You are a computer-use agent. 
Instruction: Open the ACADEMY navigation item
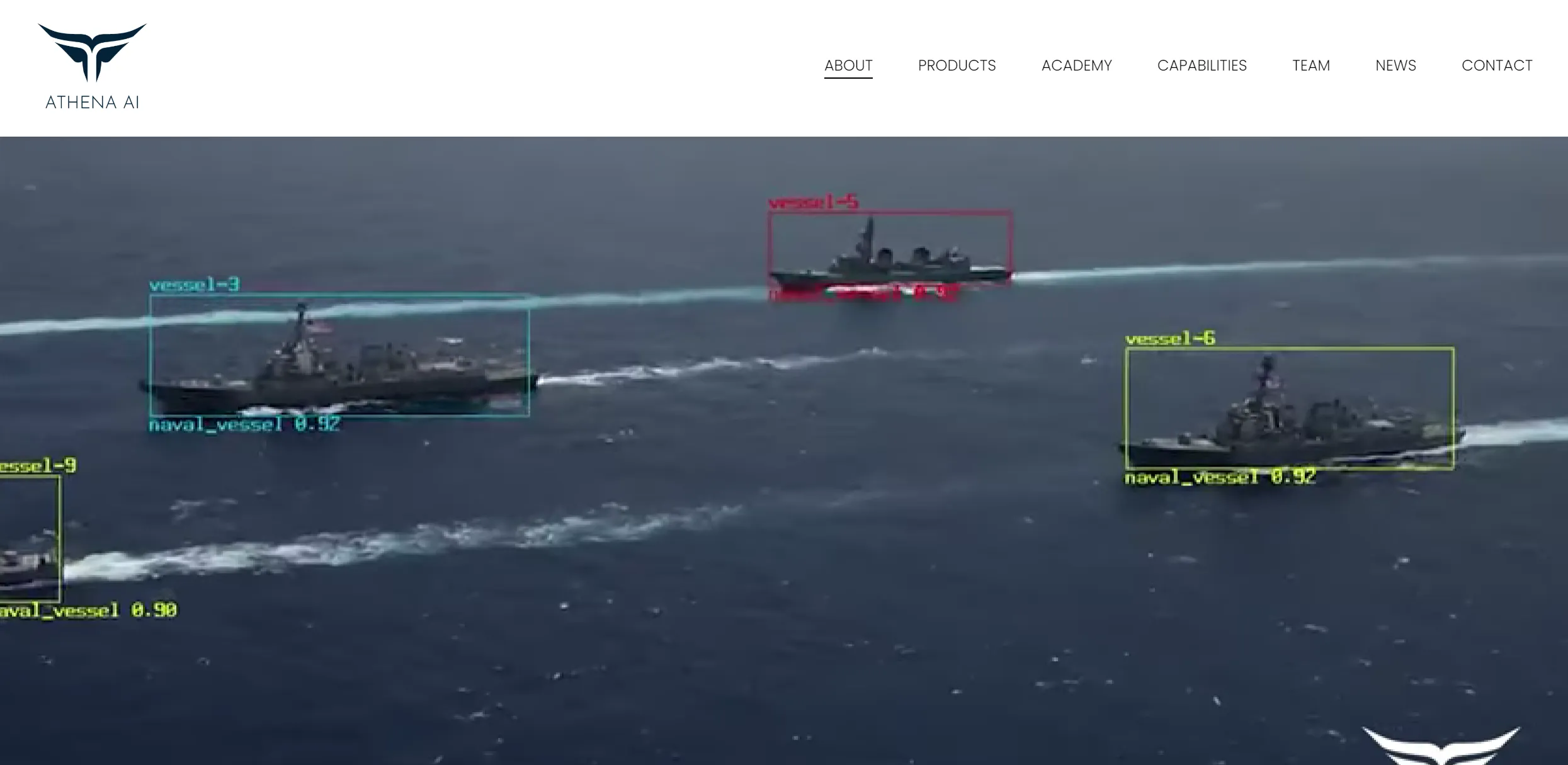pos(1077,65)
